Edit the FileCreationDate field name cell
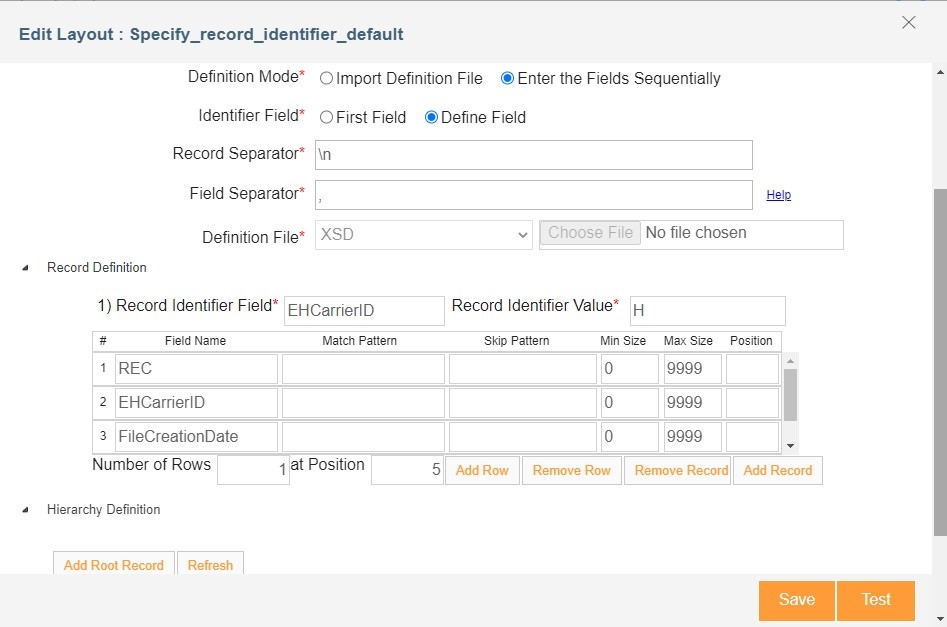The height and width of the screenshot is (627, 947). 196,436
